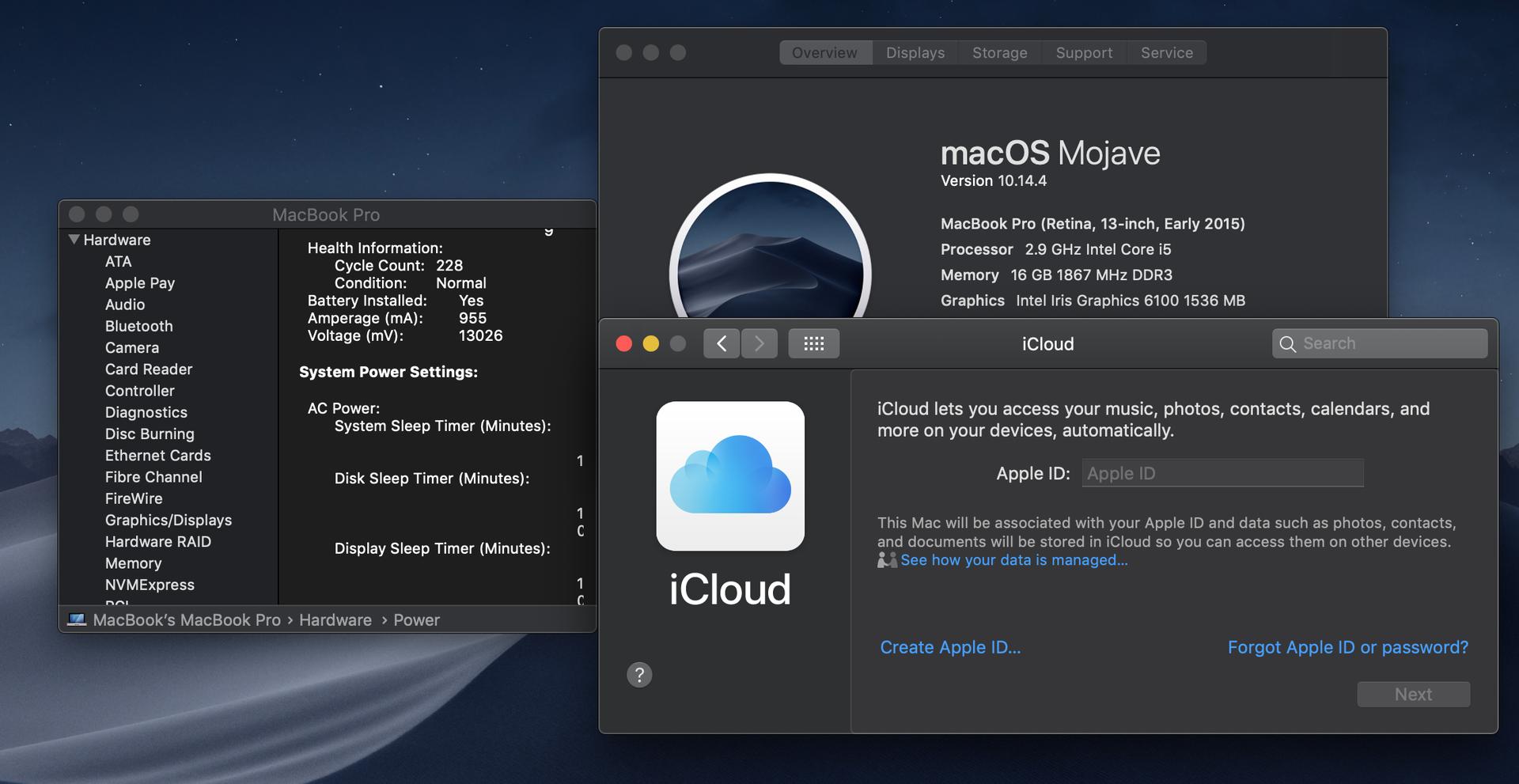Click the Search field in iCloud window
Image resolution: width=1519 pixels, height=784 pixels.
click(1380, 343)
